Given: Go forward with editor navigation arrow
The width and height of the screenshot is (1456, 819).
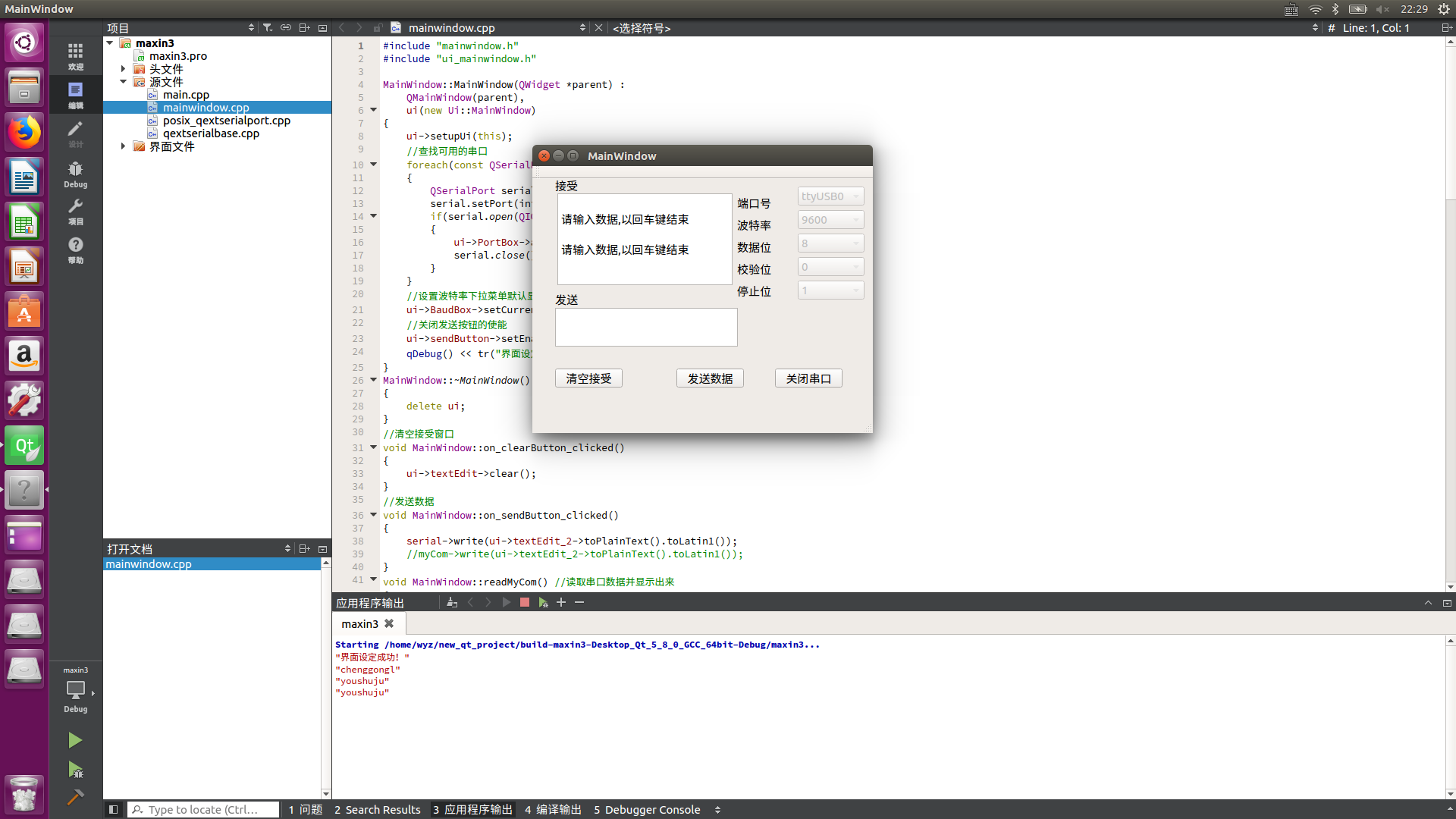Looking at the screenshot, I should 359,28.
